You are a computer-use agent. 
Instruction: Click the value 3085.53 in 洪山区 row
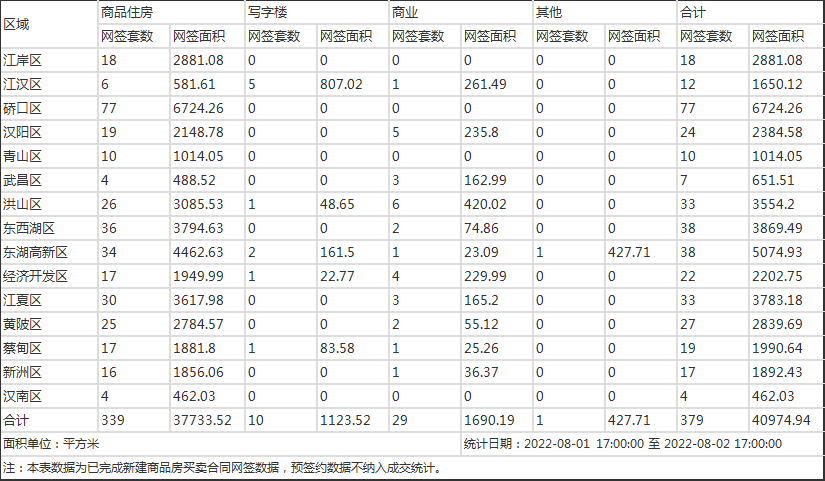pyautogui.click(x=198, y=204)
